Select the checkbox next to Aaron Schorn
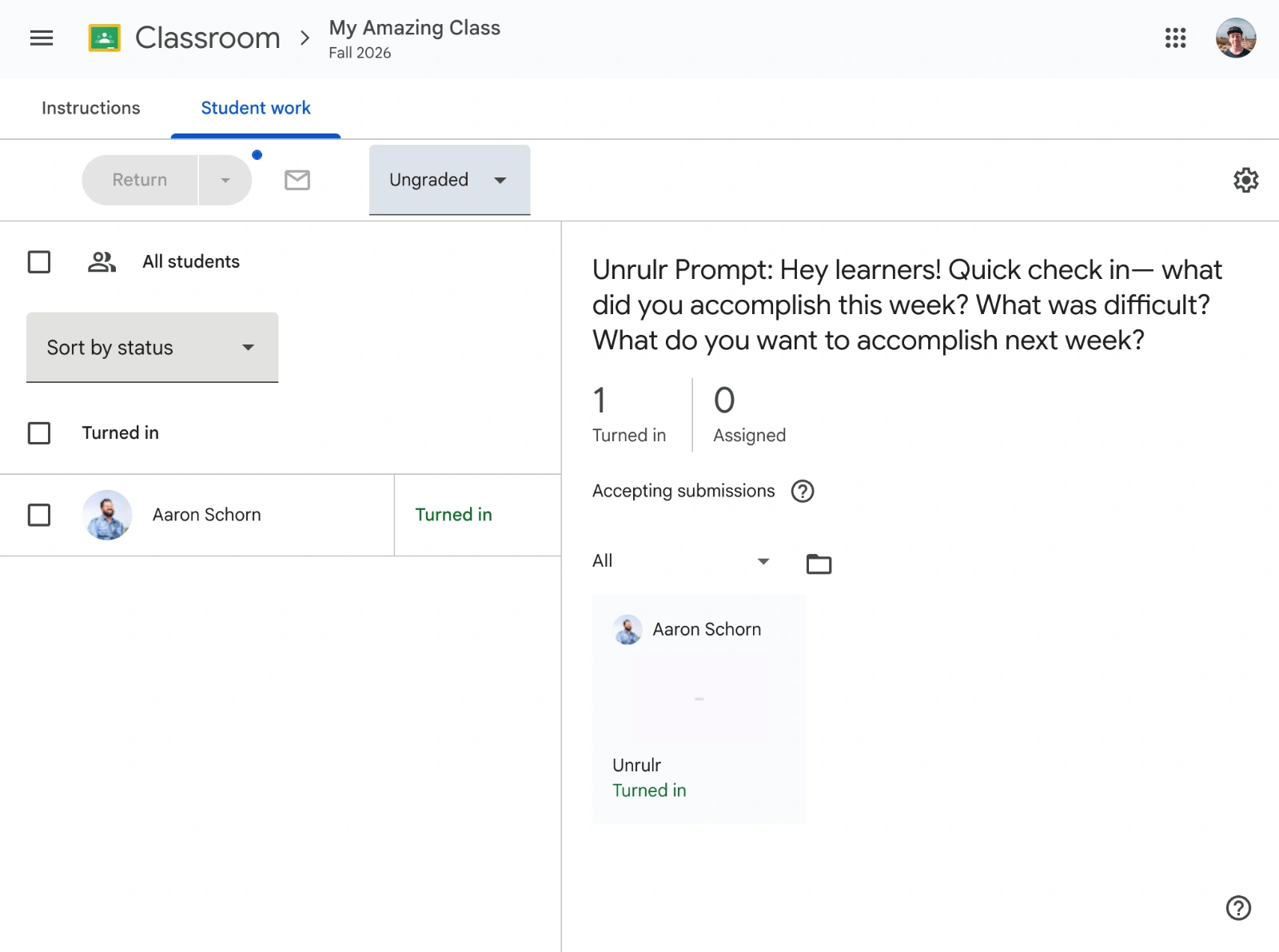This screenshot has width=1279, height=952. pos(38,515)
